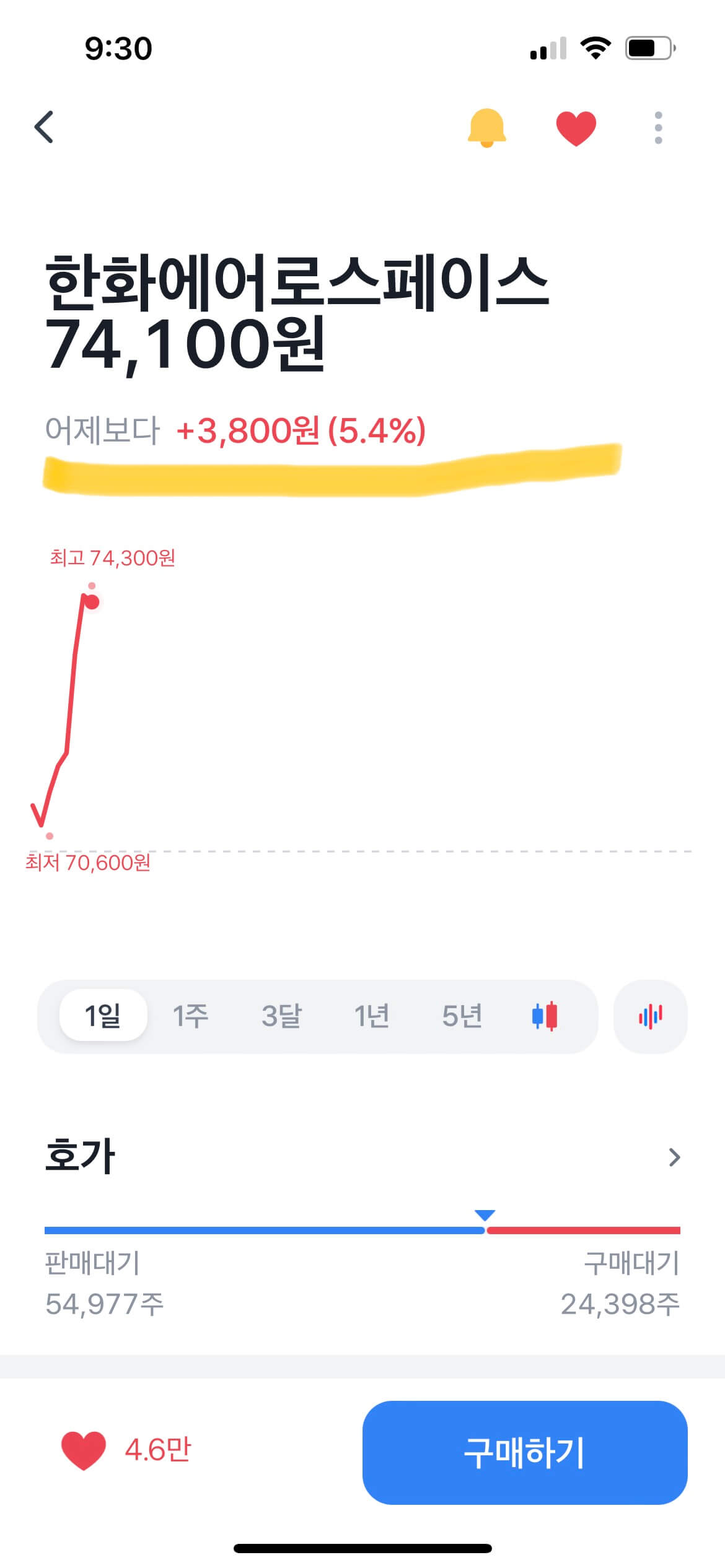Tap the 최저 70,600원 low marker
Viewport: 725px width, 1568px height.
click(88, 862)
